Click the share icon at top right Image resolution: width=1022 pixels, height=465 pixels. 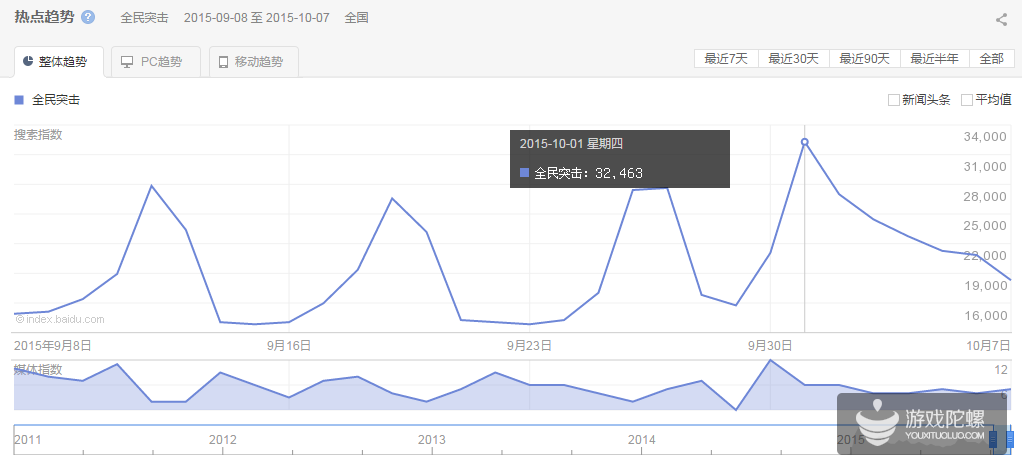pos(1001,19)
